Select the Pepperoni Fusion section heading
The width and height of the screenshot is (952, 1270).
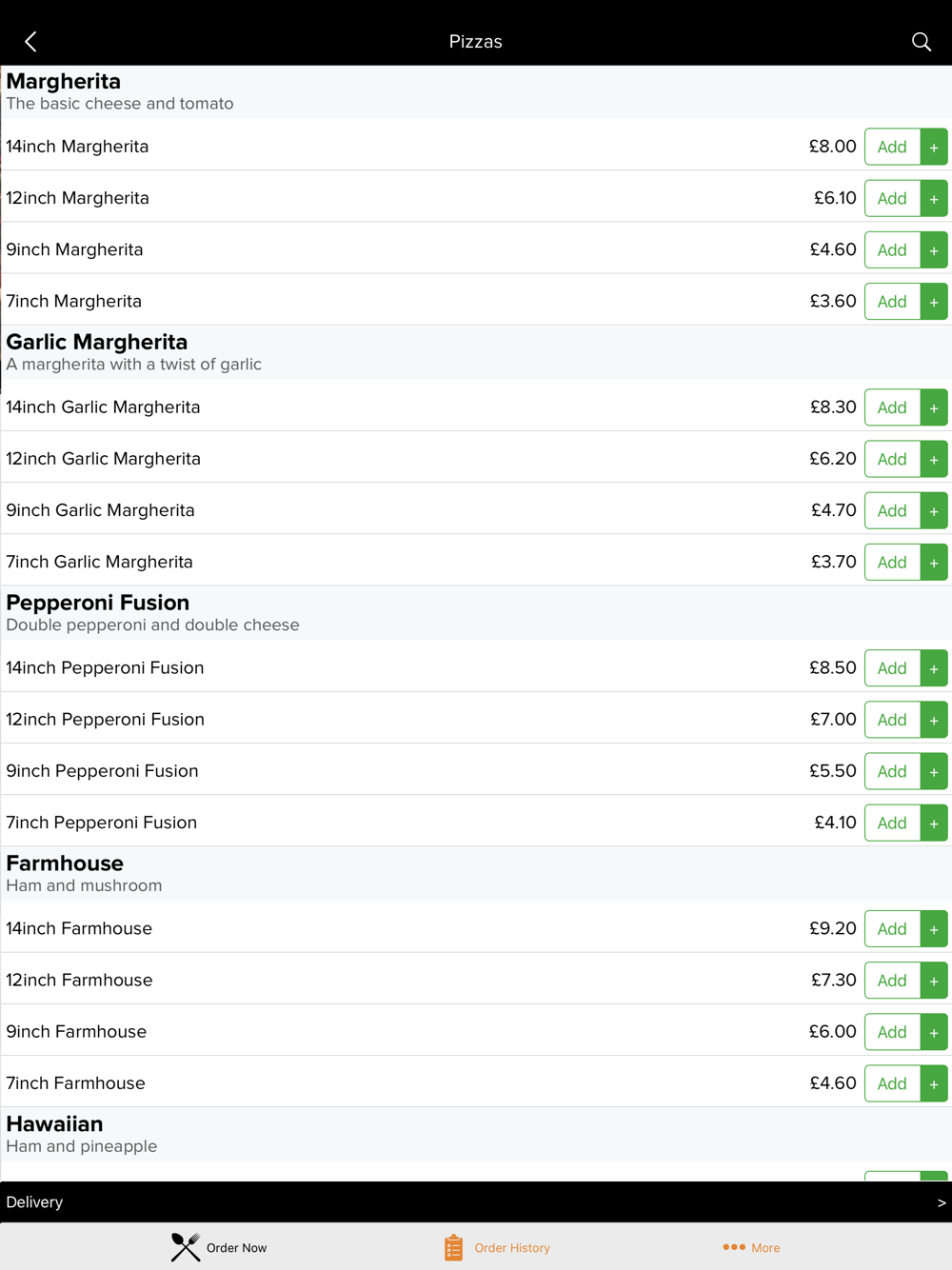[x=98, y=604]
